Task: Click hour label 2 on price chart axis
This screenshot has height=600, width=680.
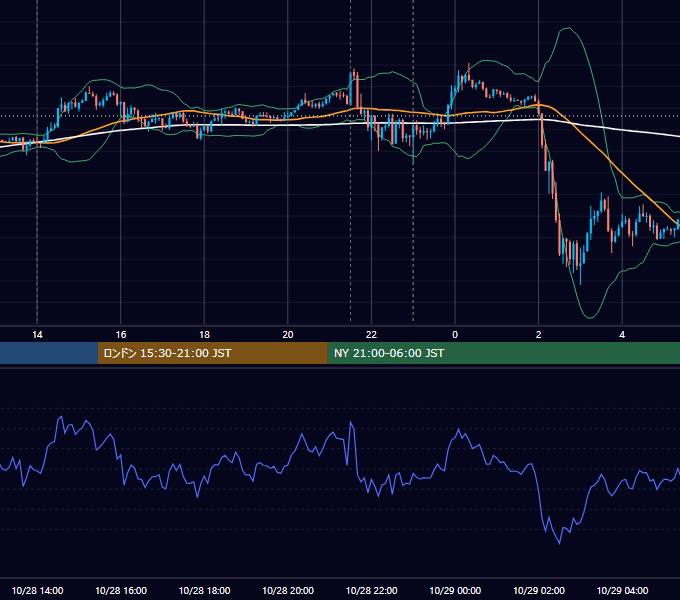Action: 539,335
